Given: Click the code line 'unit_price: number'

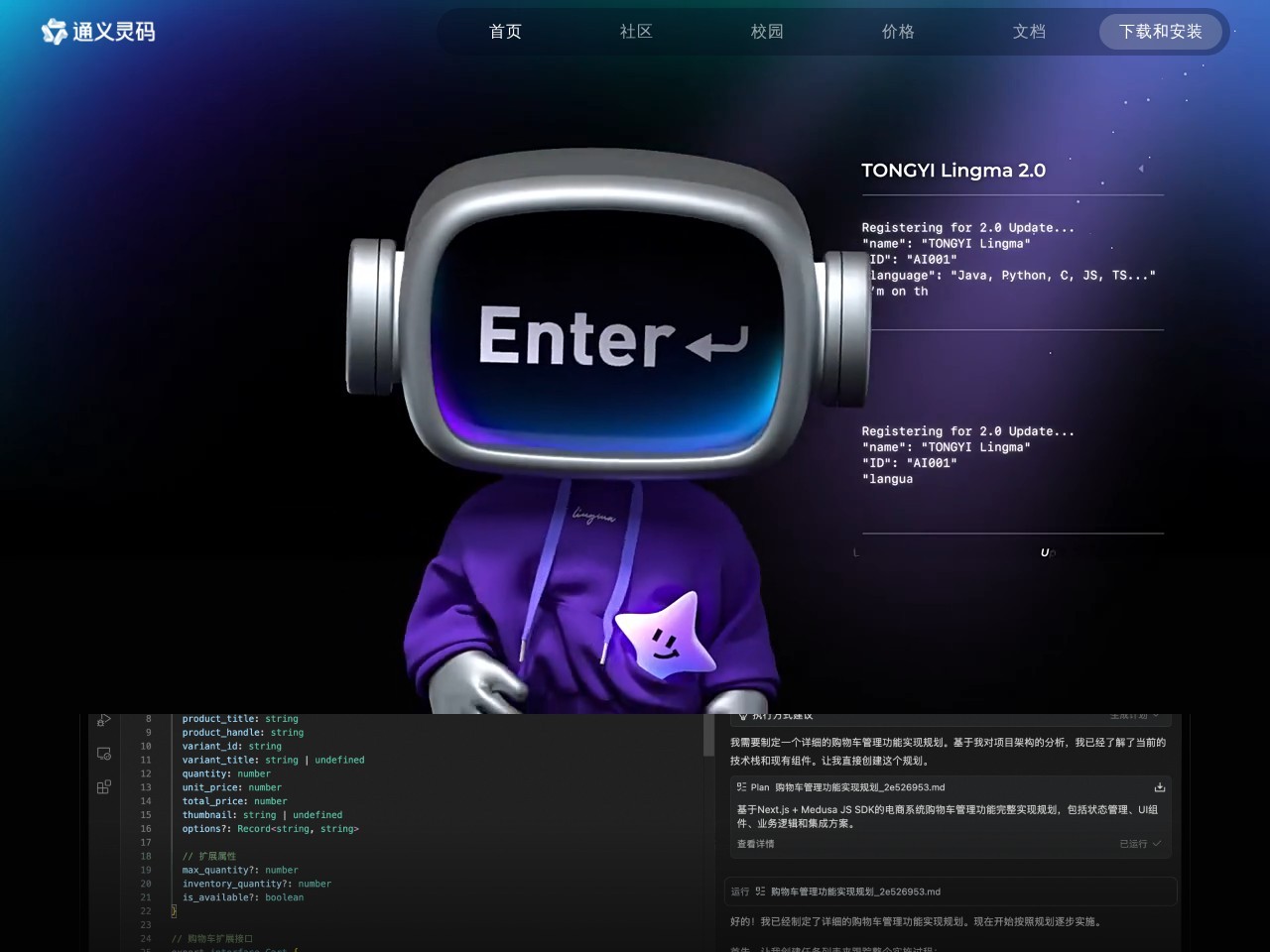Looking at the screenshot, I should coord(232,787).
